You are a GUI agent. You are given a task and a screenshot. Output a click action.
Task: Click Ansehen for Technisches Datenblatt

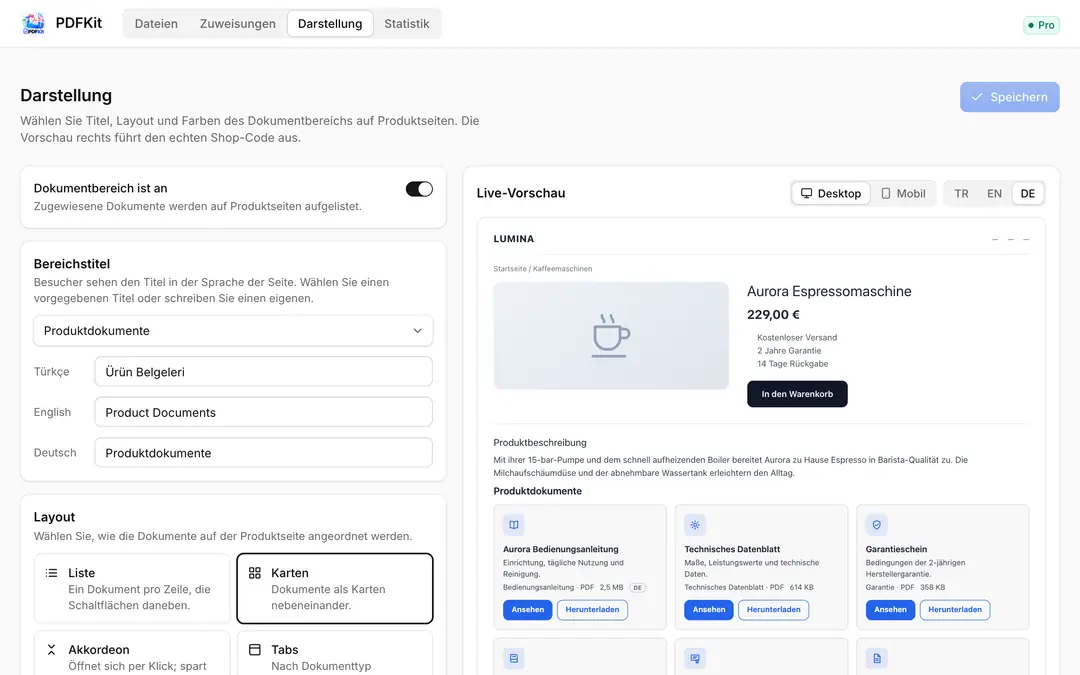[709, 610]
